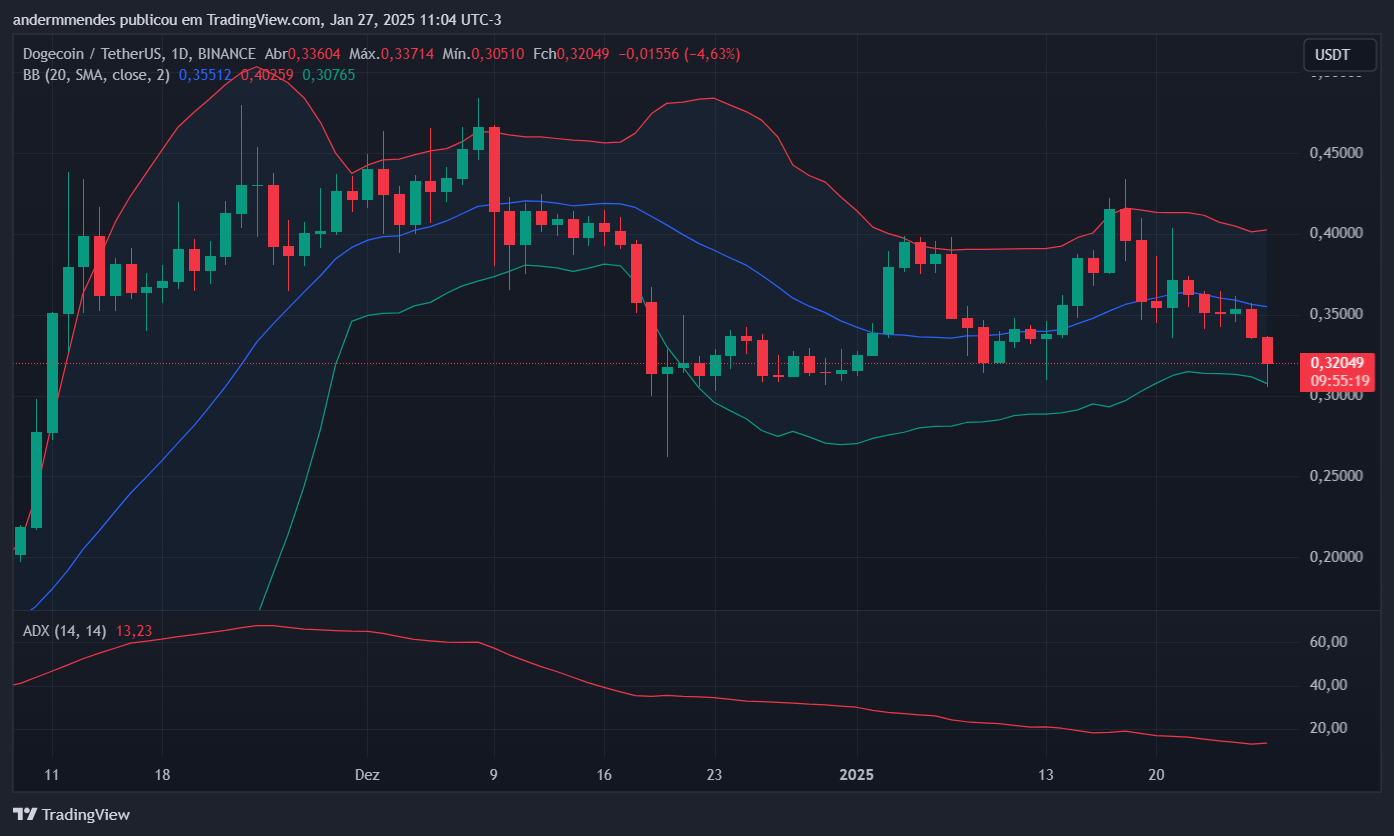
Task: Click the 13 date label on time axis
Action: (x=1046, y=775)
